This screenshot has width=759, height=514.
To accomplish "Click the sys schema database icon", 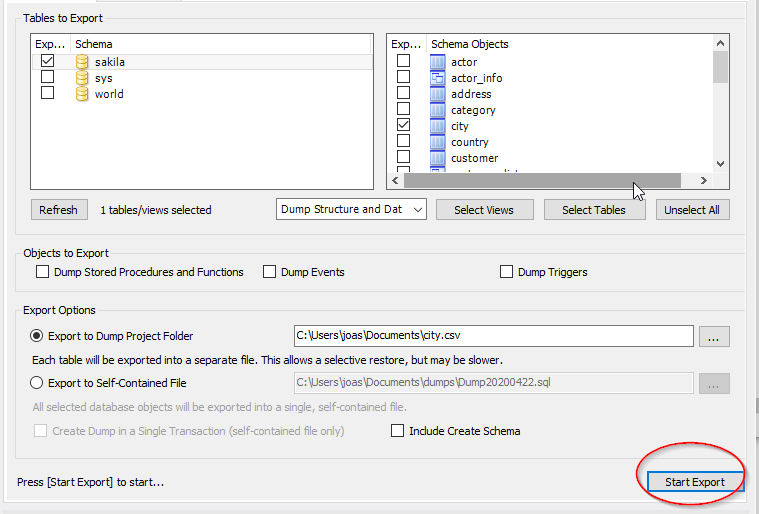I will [x=83, y=78].
